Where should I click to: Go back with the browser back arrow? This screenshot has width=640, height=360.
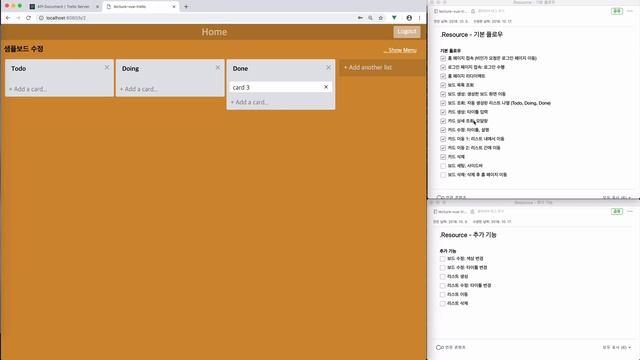tap(8, 18)
